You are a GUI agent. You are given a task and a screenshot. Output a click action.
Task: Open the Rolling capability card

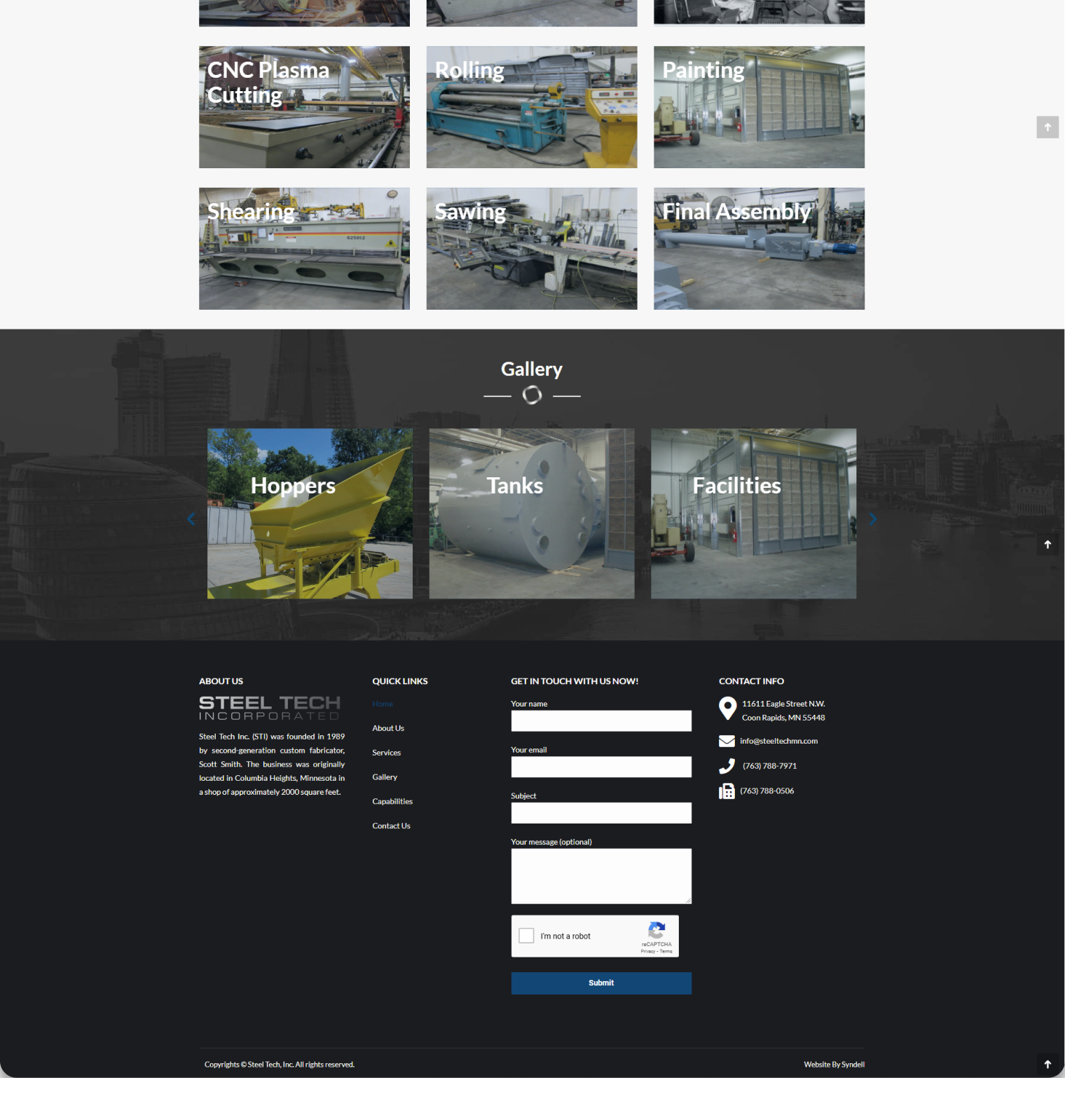(532, 107)
